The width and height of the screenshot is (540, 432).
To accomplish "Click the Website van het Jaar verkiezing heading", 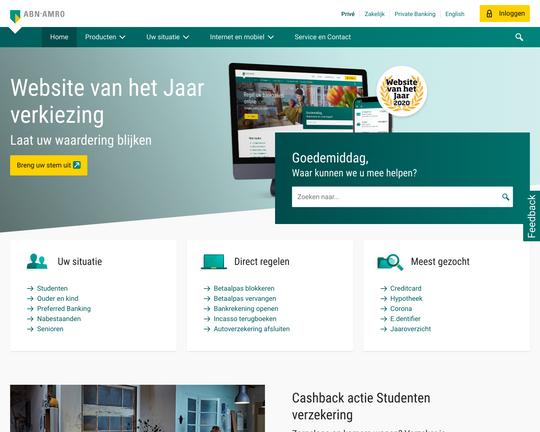I will point(107,101).
